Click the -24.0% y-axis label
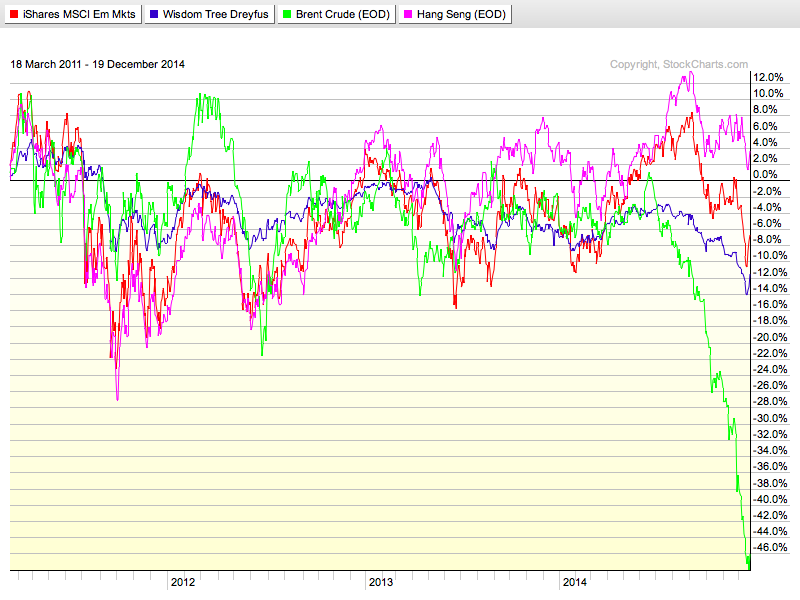Viewport: 800px width, 600px height. pos(770,369)
